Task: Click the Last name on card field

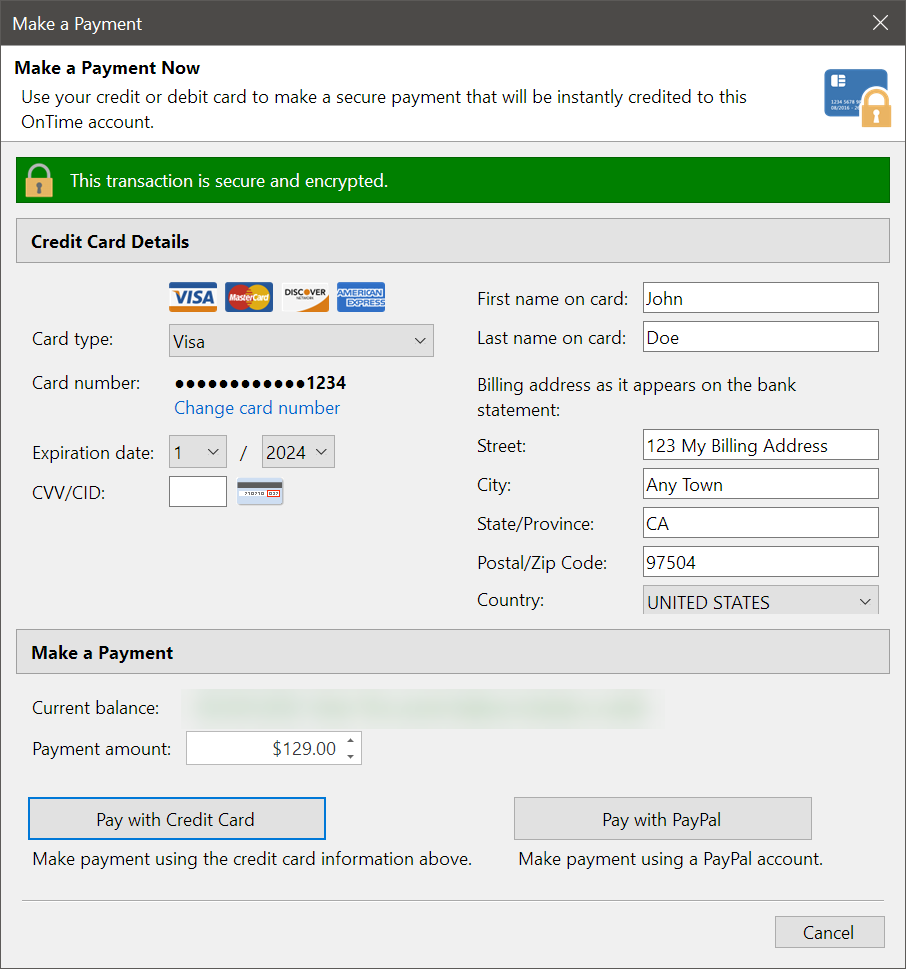Action: (x=761, y=337)
